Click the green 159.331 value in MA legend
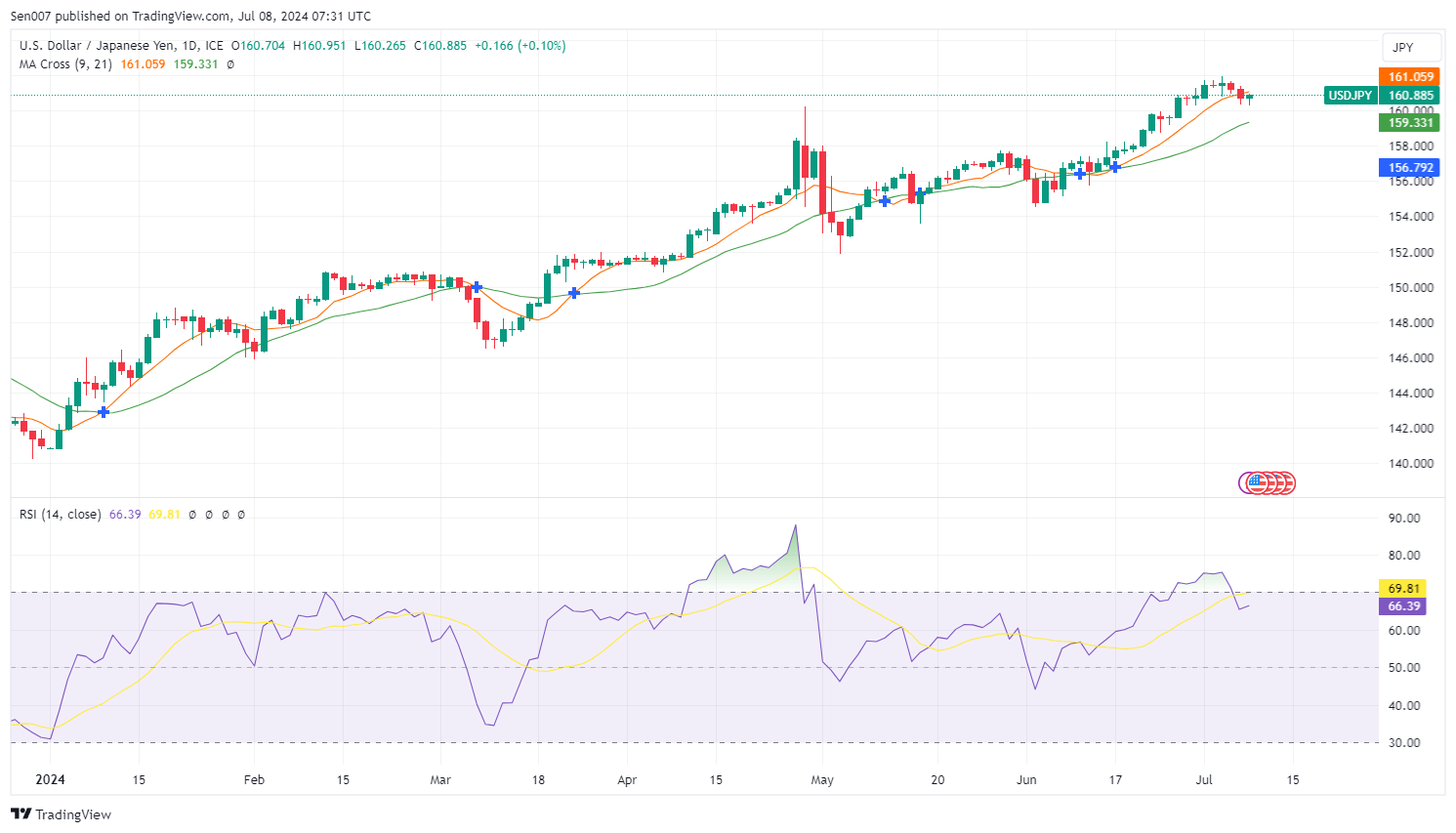 [x=196, y=64]
